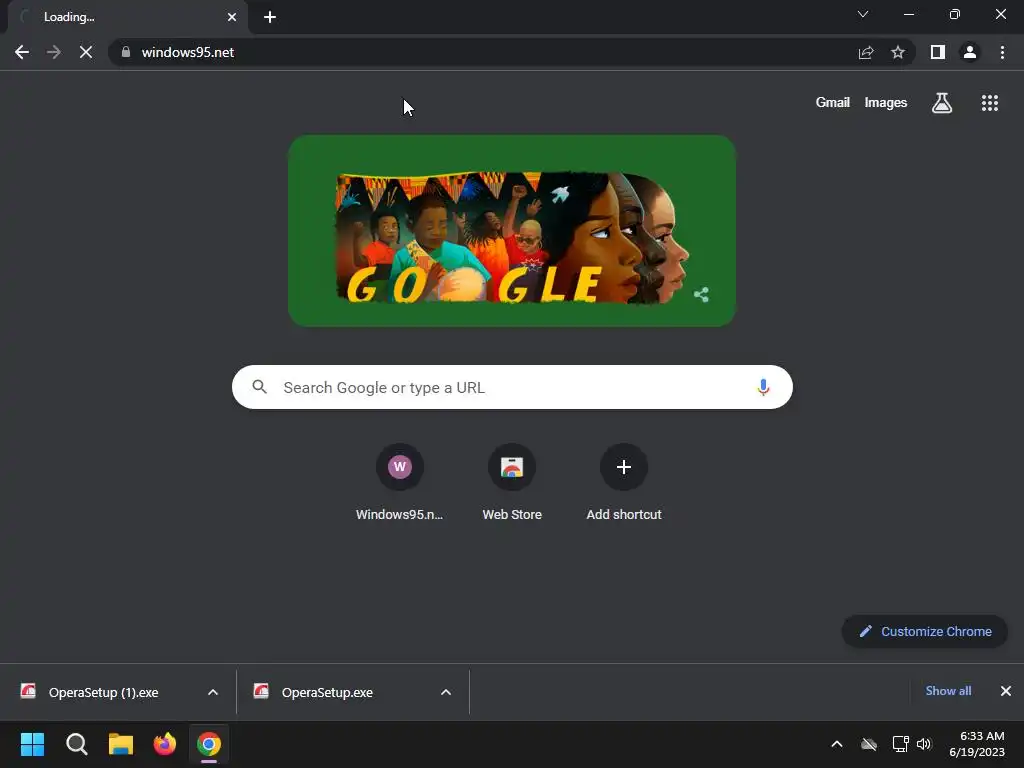Open the Windows Start menu
The height and width of the screenshot is (768, 1024).
point(32,744)
